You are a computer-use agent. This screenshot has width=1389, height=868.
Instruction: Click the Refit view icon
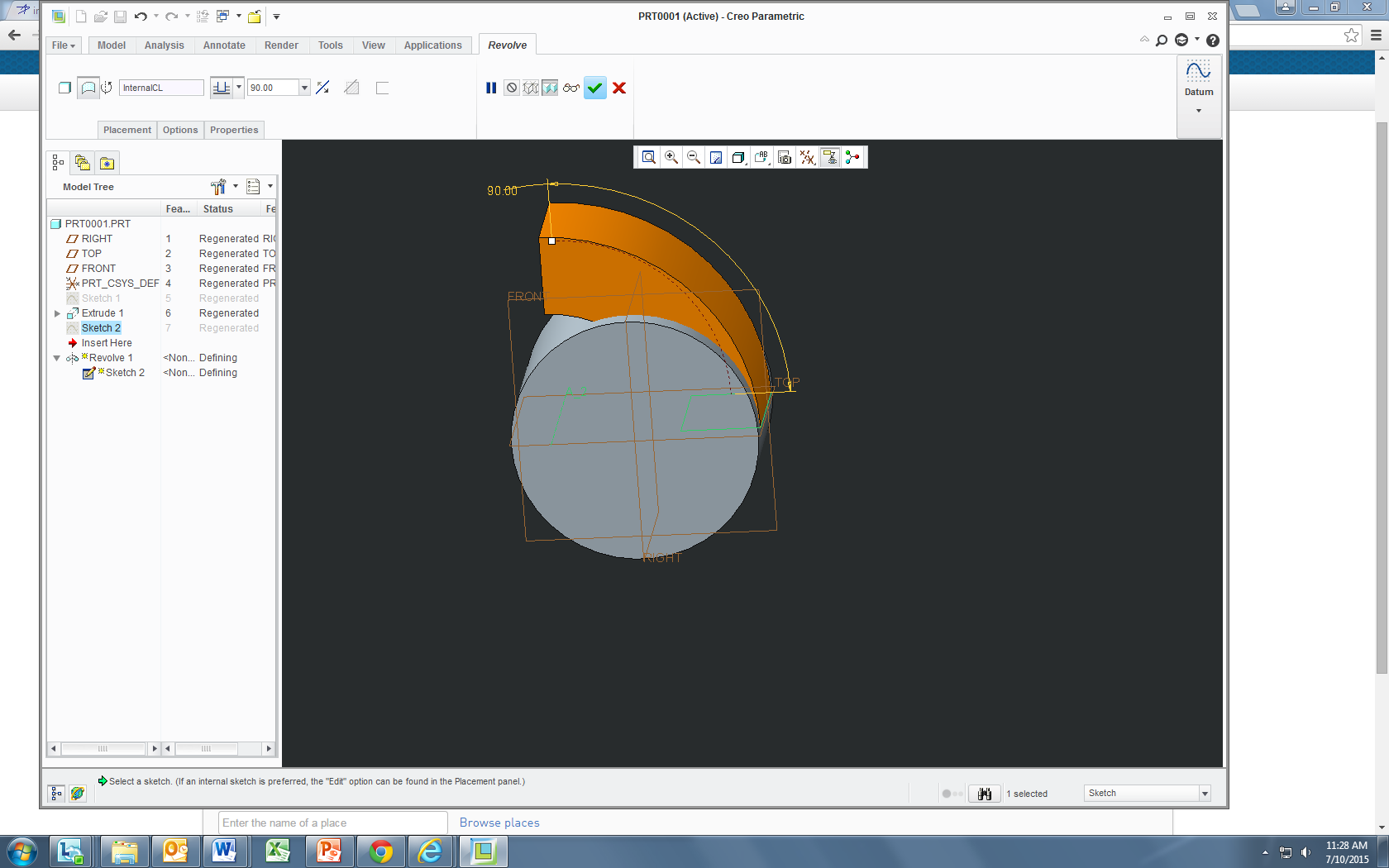pos(649,157)
